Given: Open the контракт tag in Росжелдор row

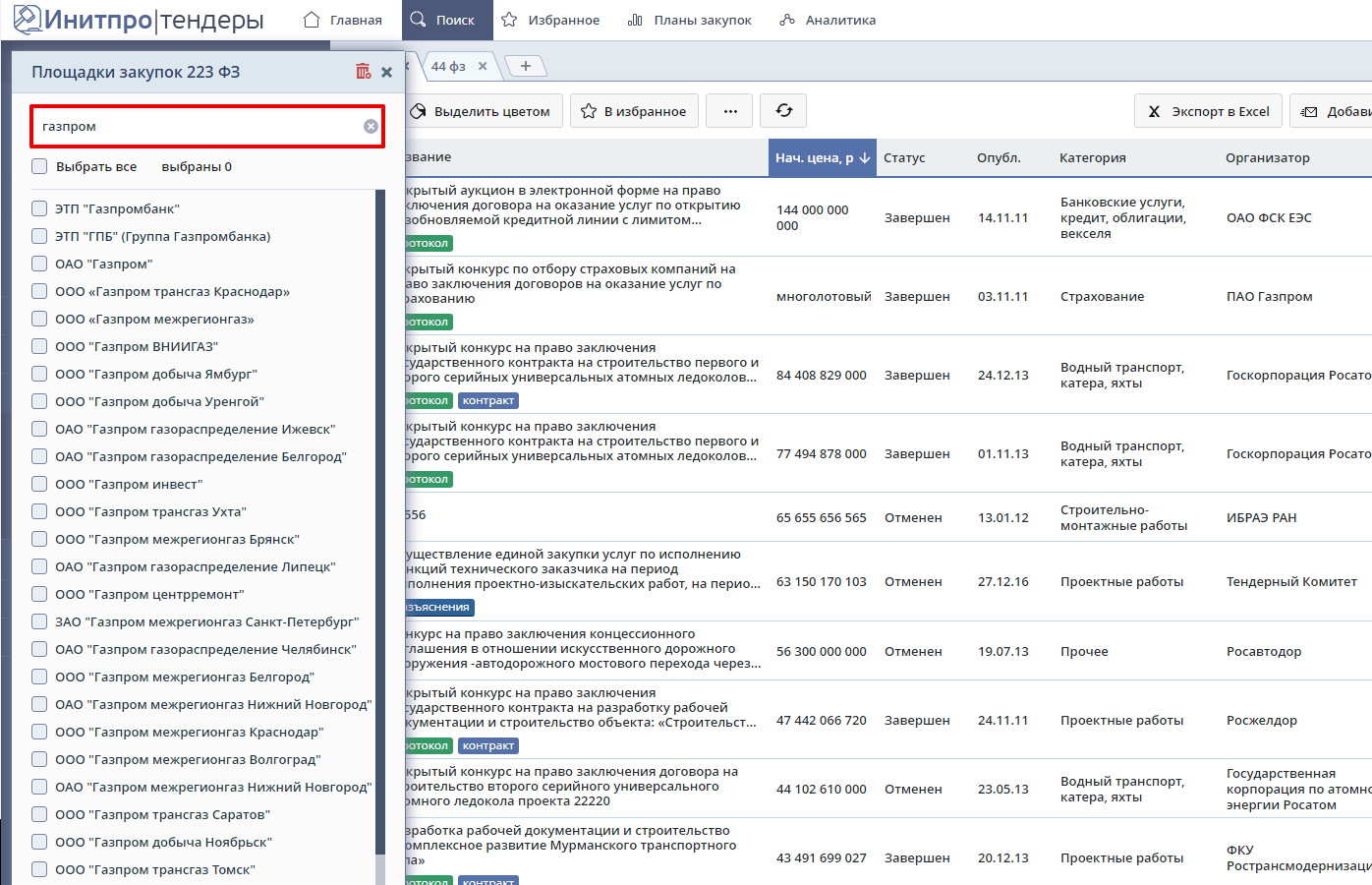Looking at the screenshot, I should (488, 745).
